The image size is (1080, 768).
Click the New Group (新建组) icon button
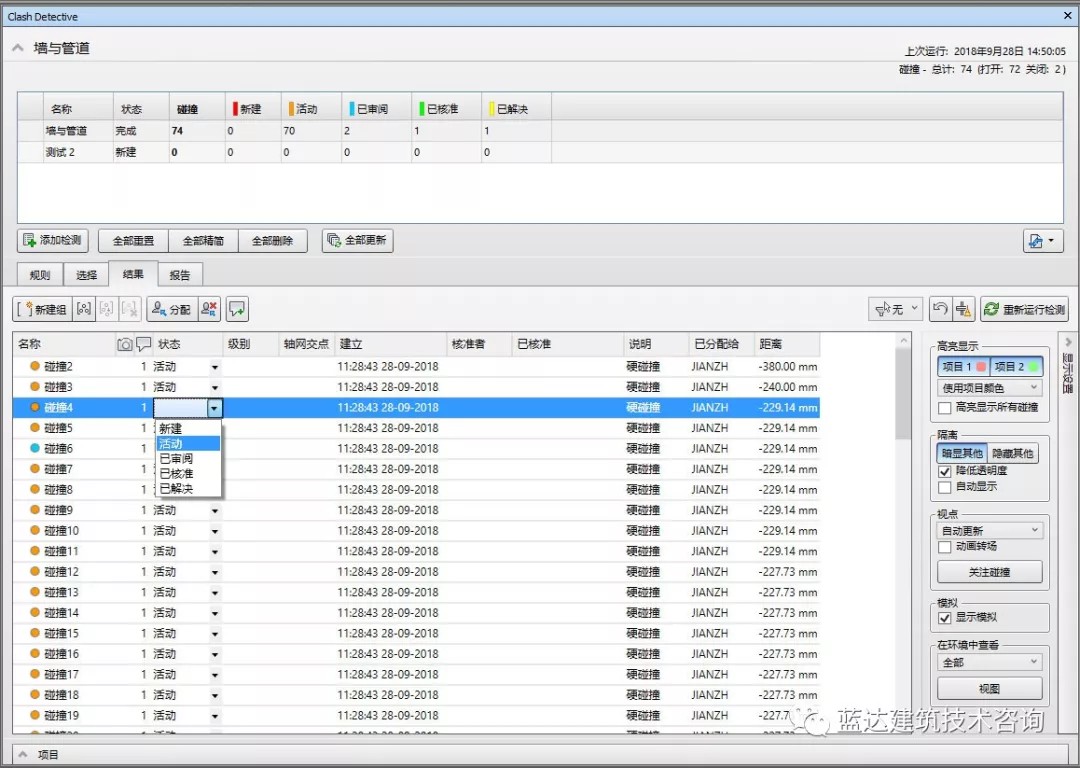pyautogui.click(x=42, y=310)
